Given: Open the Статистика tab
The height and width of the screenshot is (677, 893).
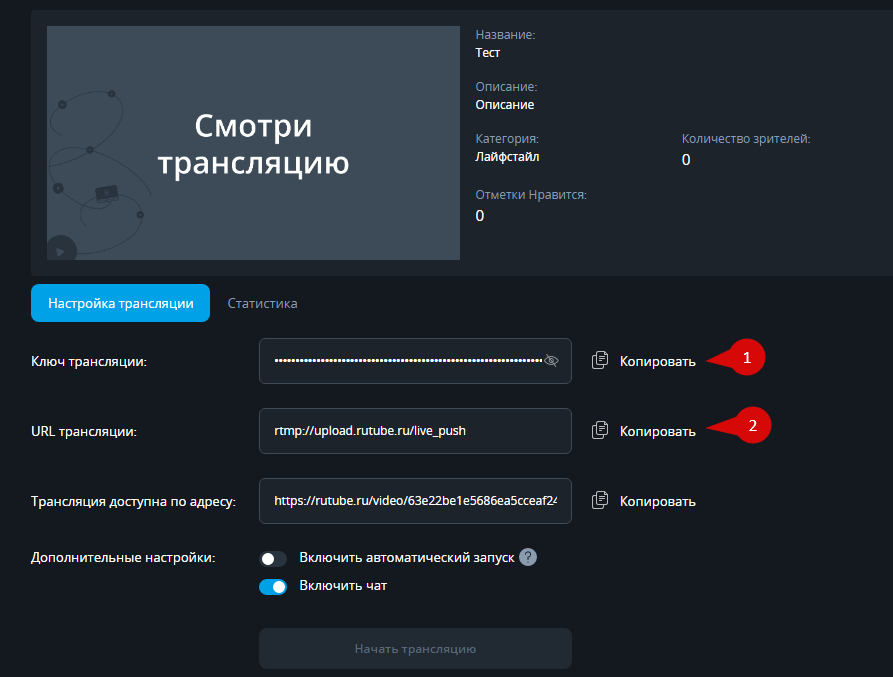Looking at the screenshot, I should click(x=262, y=303).
